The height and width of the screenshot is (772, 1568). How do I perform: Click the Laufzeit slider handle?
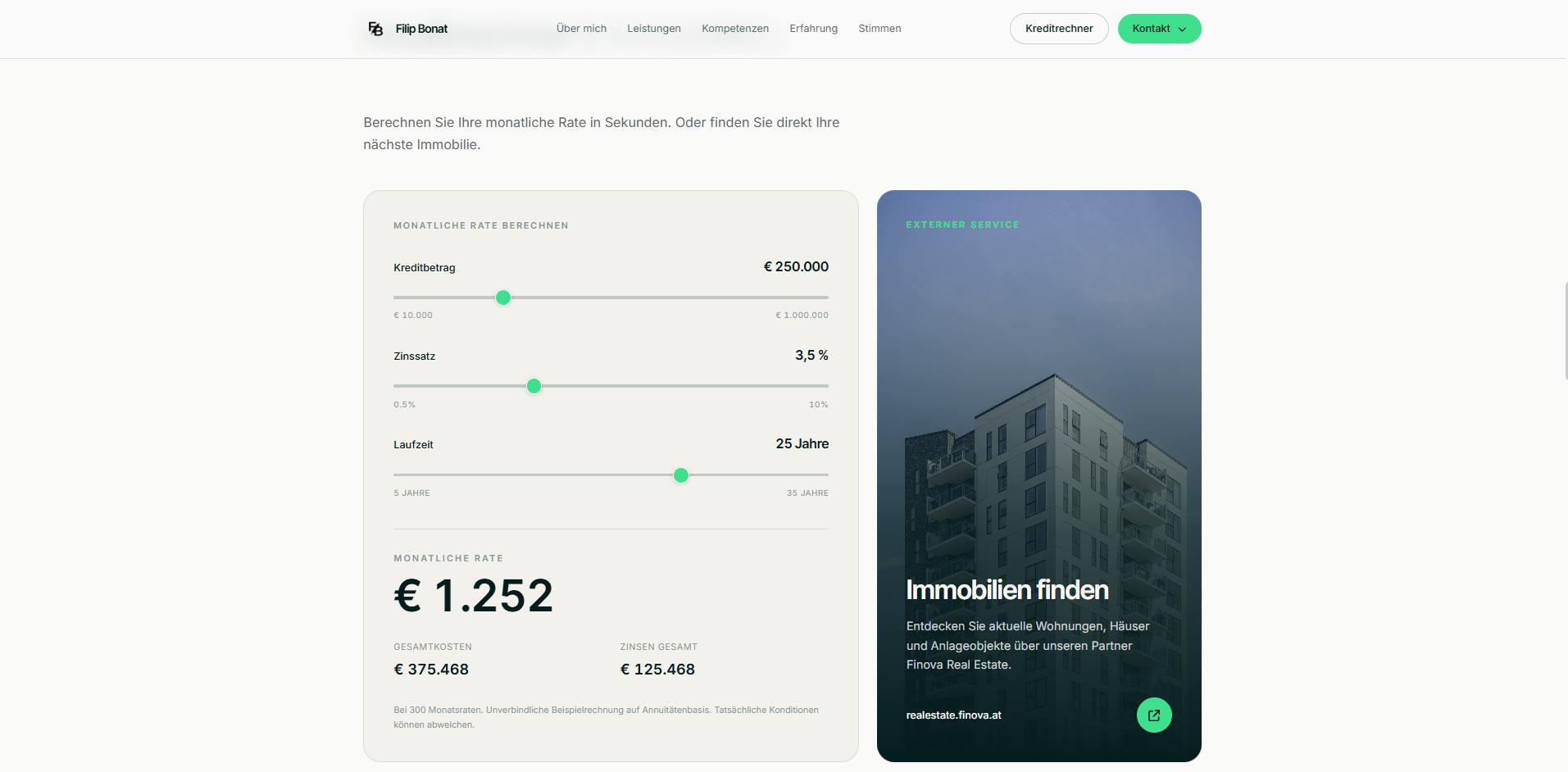[680, 475]
